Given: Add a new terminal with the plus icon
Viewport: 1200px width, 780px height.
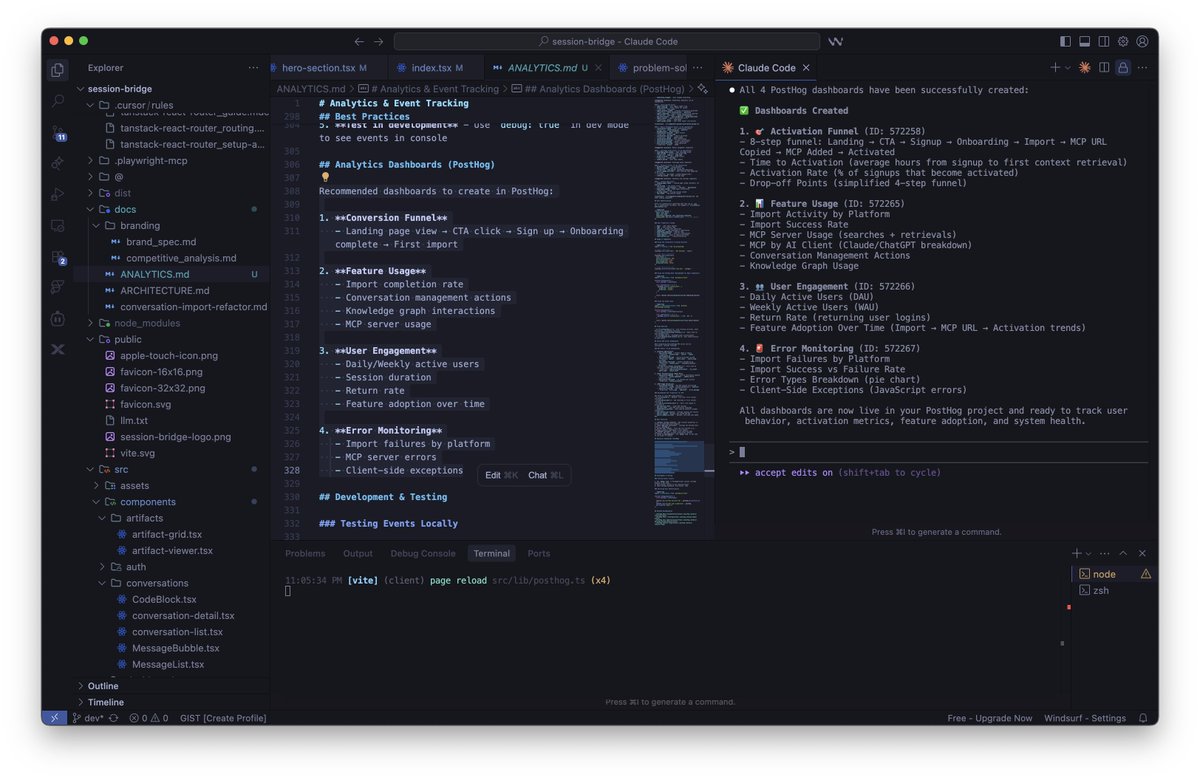Looking at the screenshot, I should click(x=1077, y=553).
